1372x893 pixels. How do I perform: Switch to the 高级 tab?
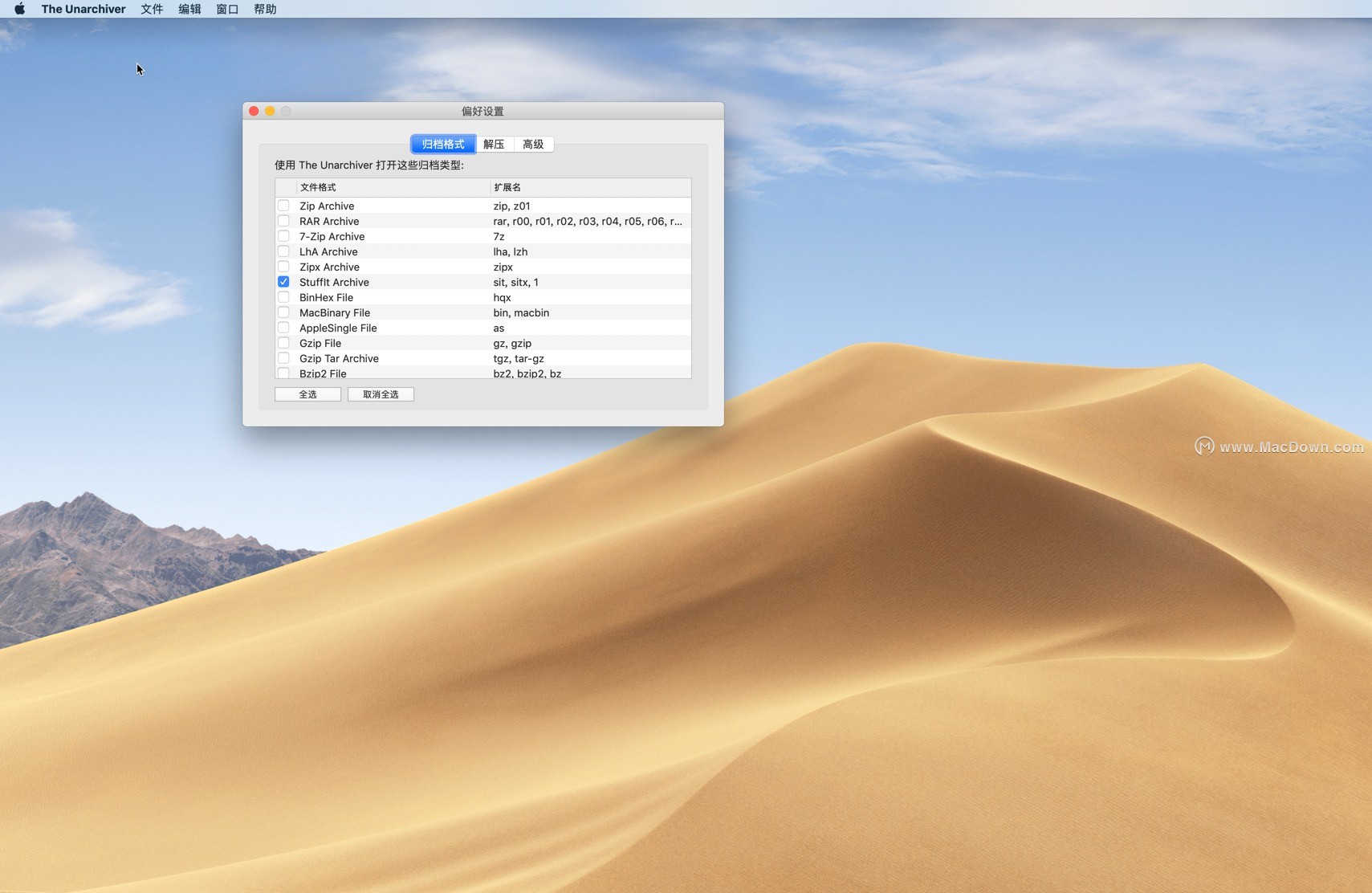pos(533,145)
